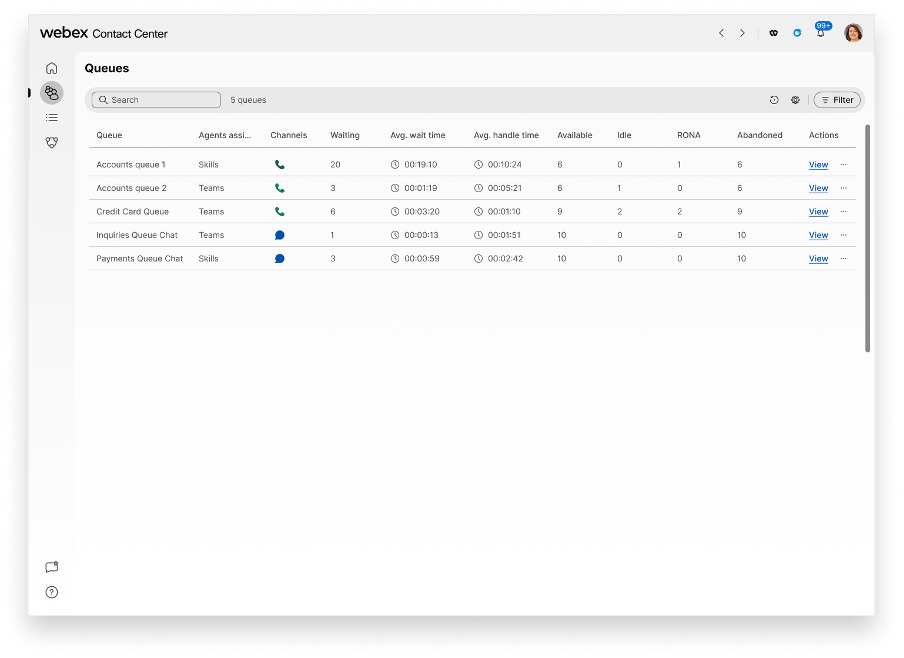Viewport: 904px width, 658px height.
Task: Click the blue circular status icon in the header
Action: coord(797,33)
